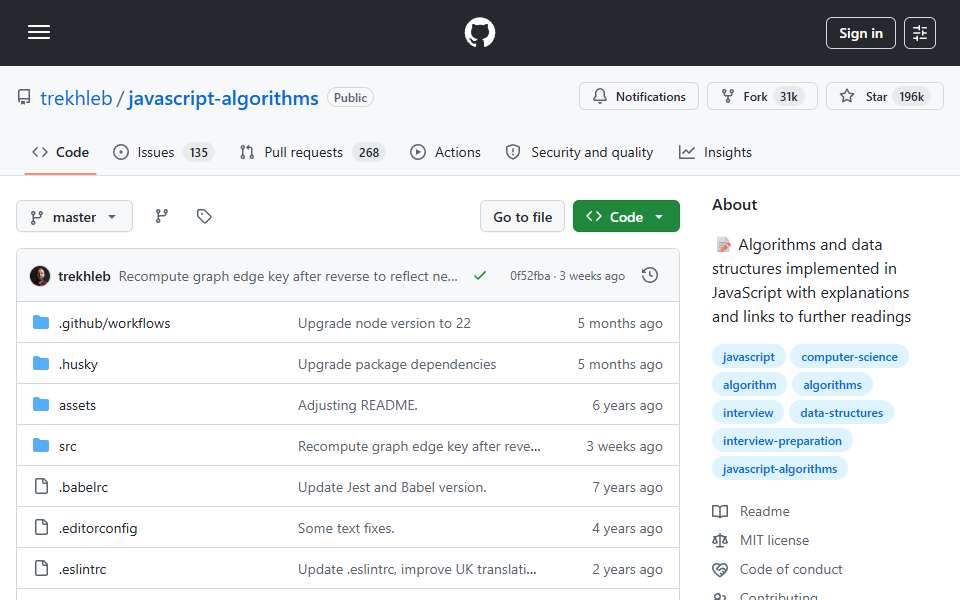Image resolution: width=960 pixels, height=600 pixels.
Task: Click the MIT license scale icon
Action: coord(720,541)
